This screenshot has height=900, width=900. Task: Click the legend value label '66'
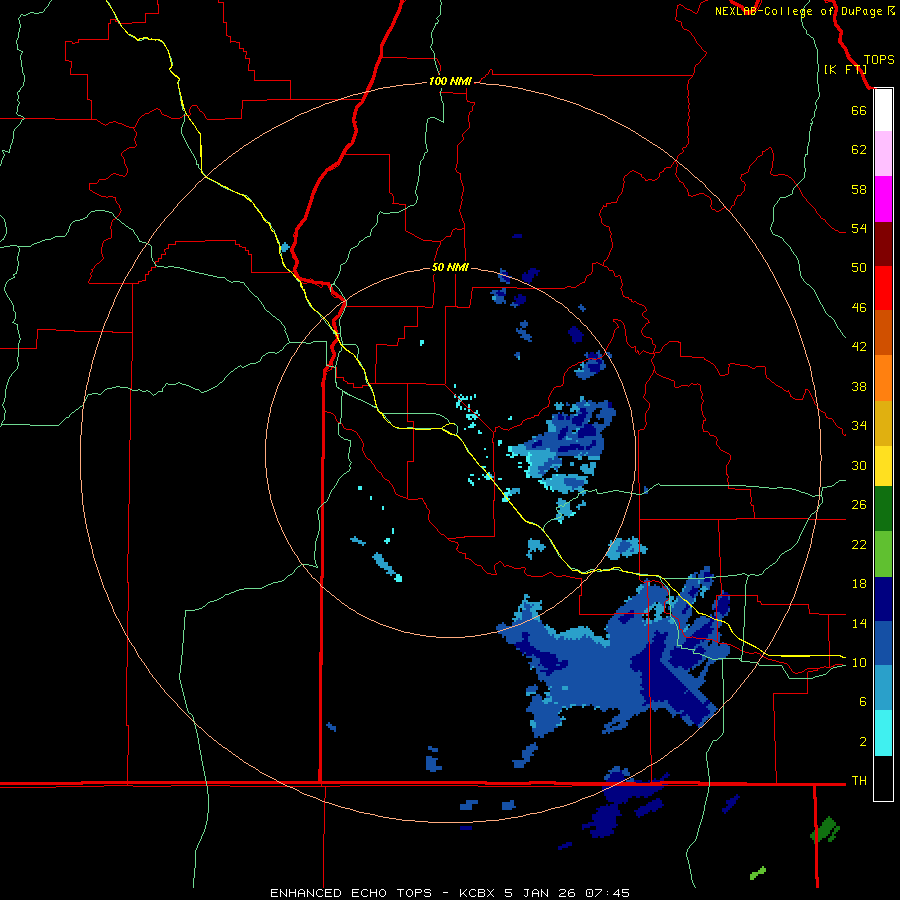859,110
